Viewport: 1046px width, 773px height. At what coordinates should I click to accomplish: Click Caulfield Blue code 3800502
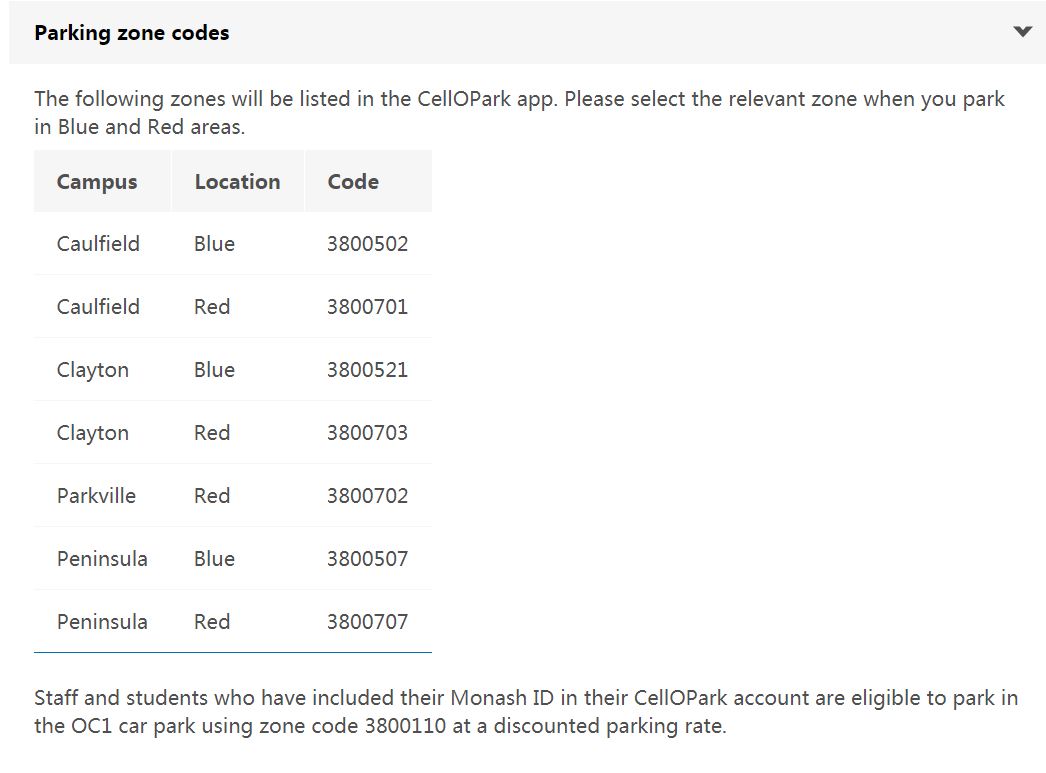coord(367,243)
